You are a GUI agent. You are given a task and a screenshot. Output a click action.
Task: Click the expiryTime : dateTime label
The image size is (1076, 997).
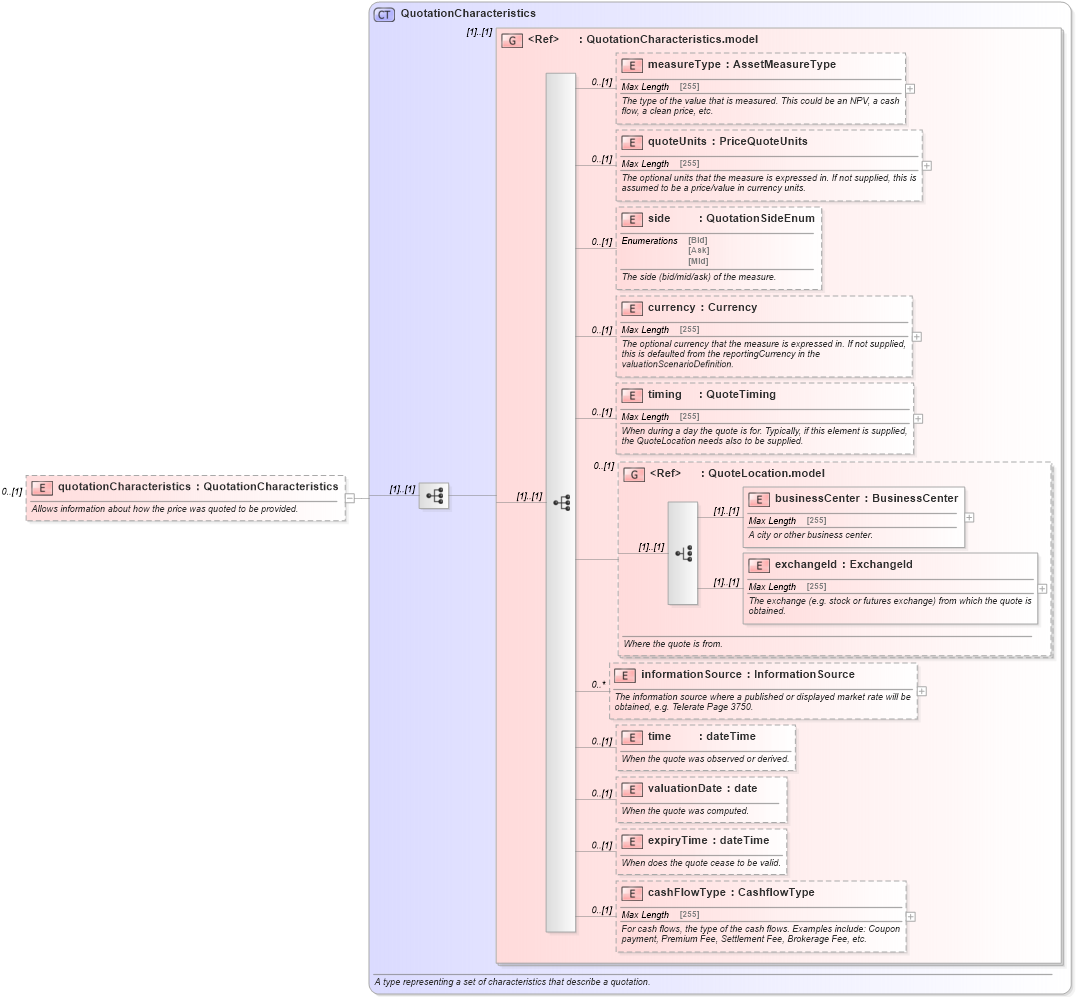click(x=708, y=841)
